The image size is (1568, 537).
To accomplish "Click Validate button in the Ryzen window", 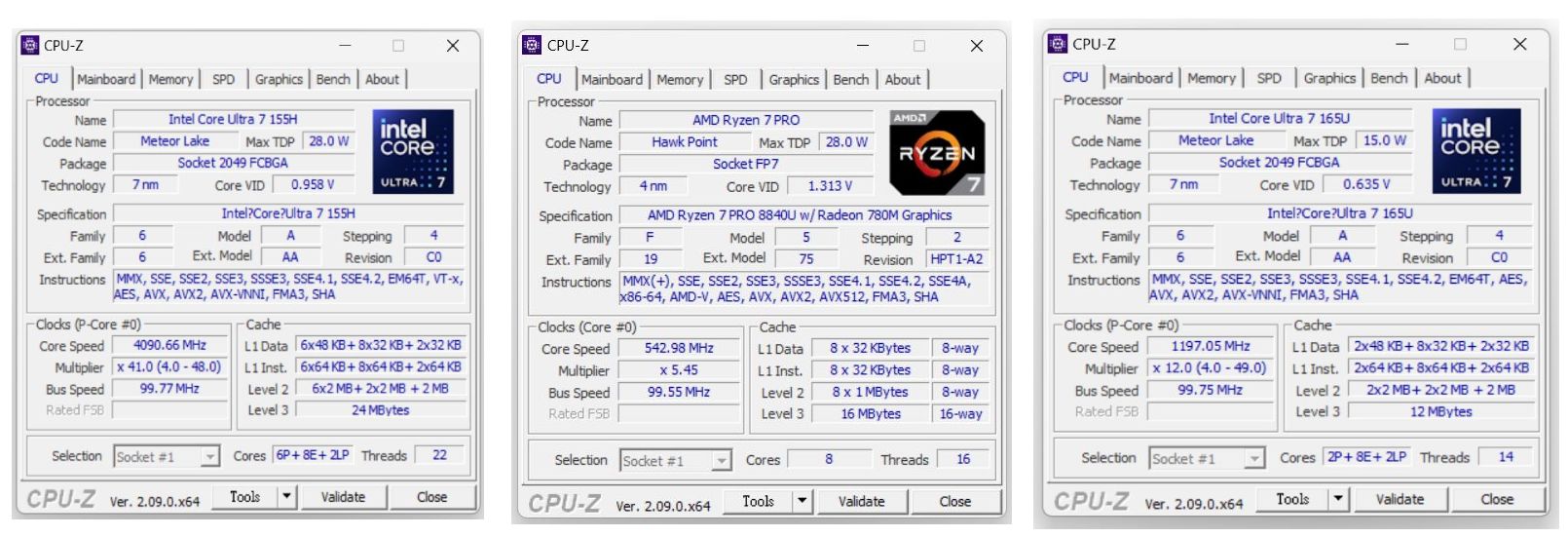I will coord(862,501).
